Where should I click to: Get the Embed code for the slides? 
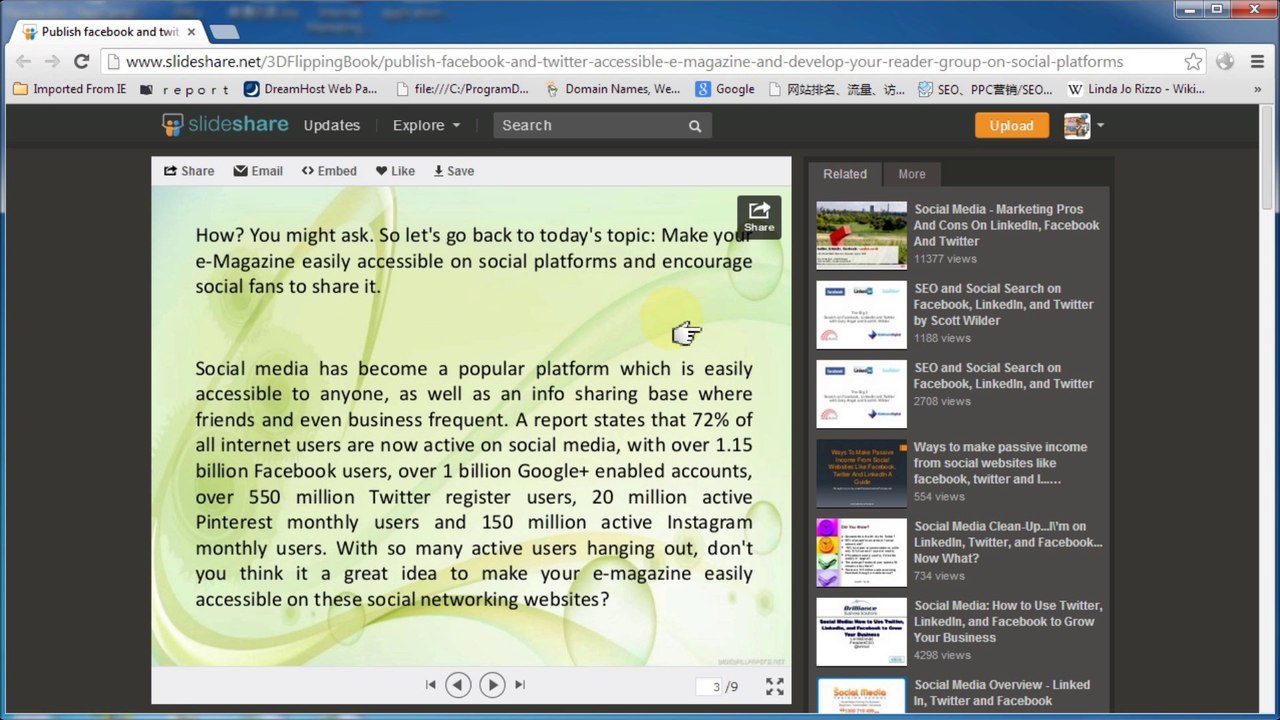point(329,171)
